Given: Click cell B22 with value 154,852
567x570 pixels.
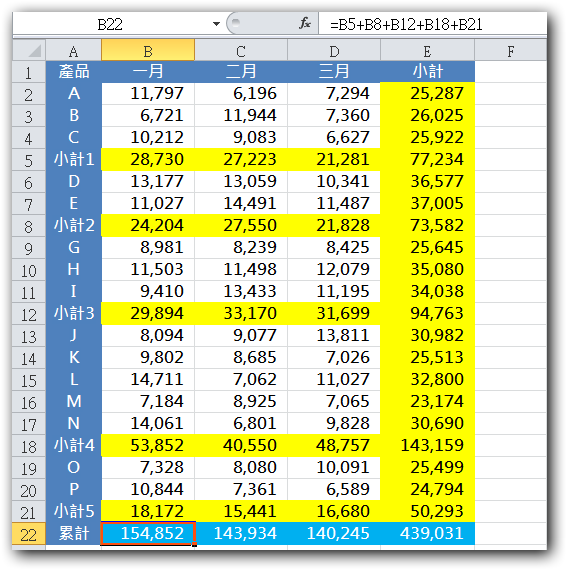Looking at the screenshot, I should click(x=148, y=534).
